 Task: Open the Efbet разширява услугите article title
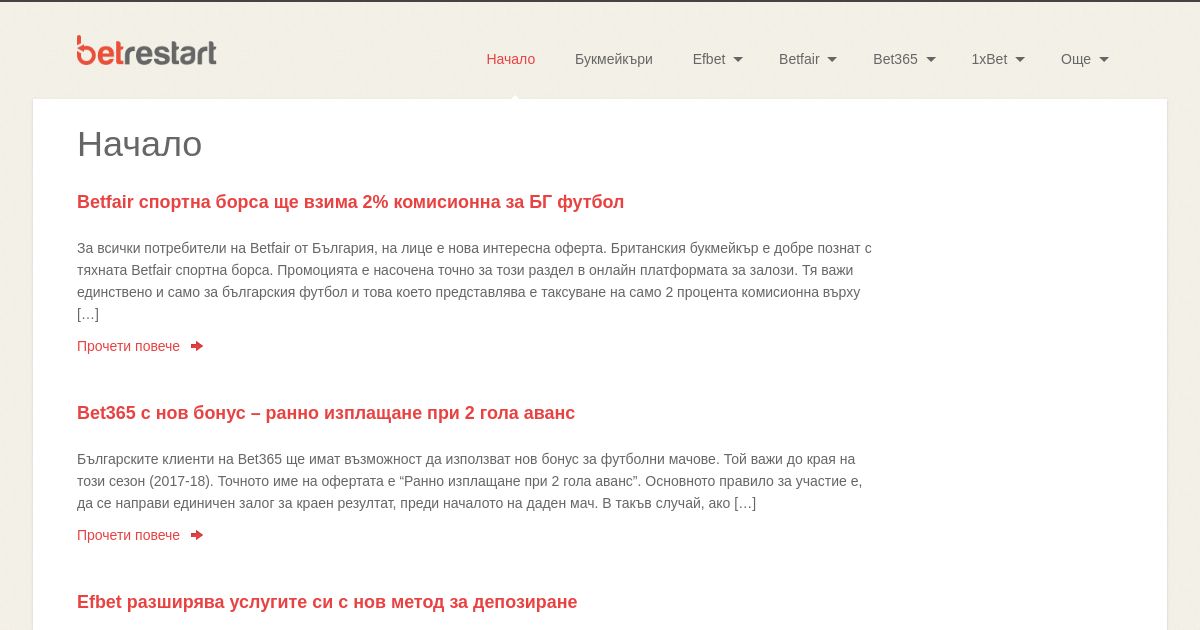327,602
